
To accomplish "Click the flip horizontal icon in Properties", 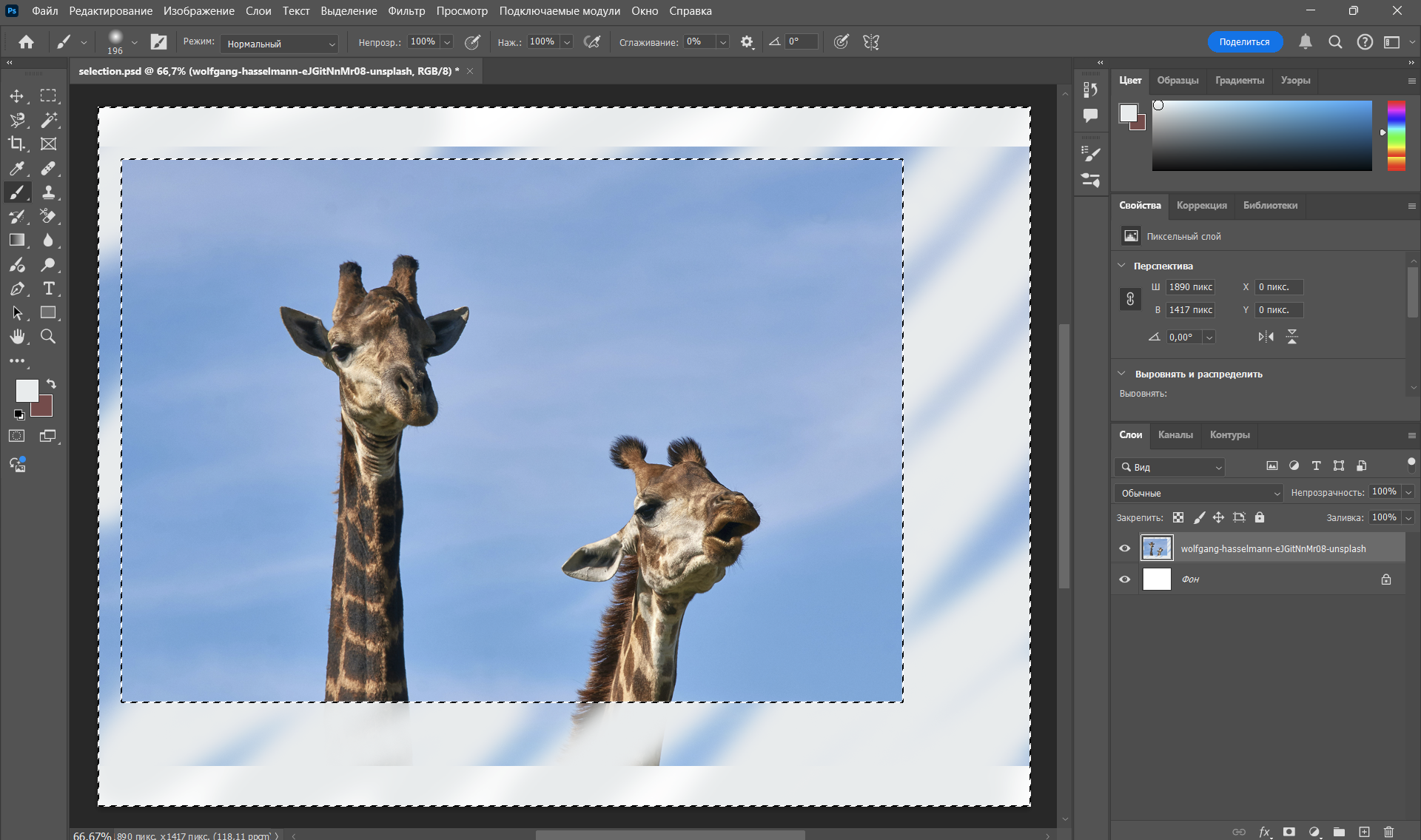I will click(x=1266, y=337).
